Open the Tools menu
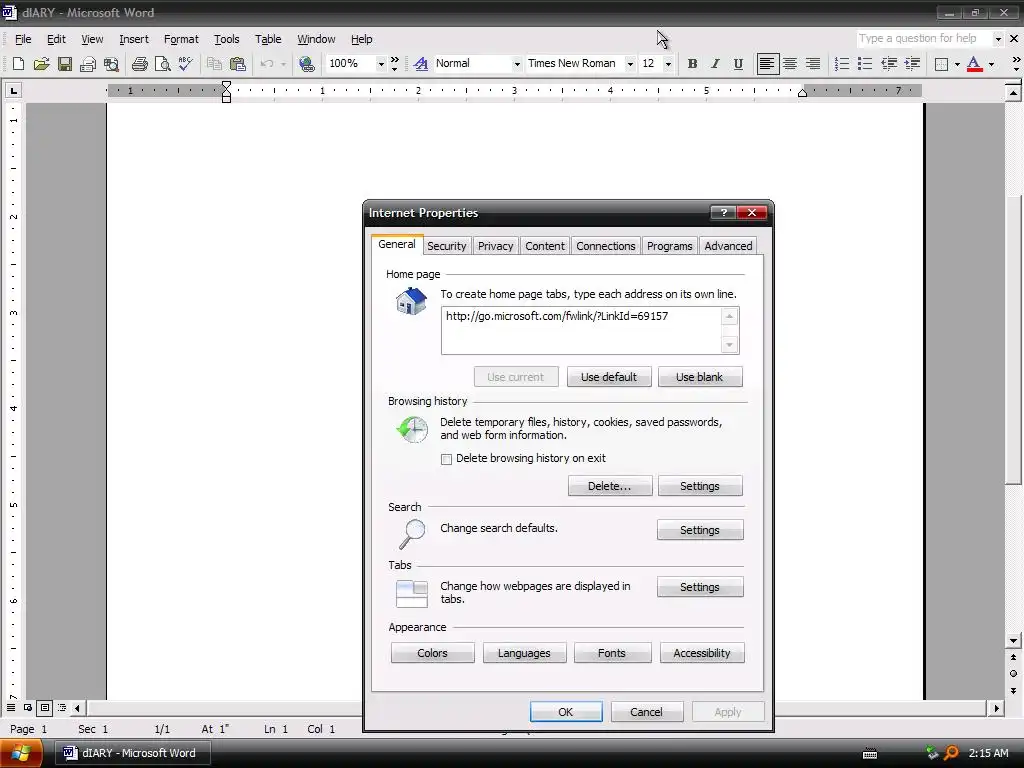1024x768 pixels. tap(227, 39)
